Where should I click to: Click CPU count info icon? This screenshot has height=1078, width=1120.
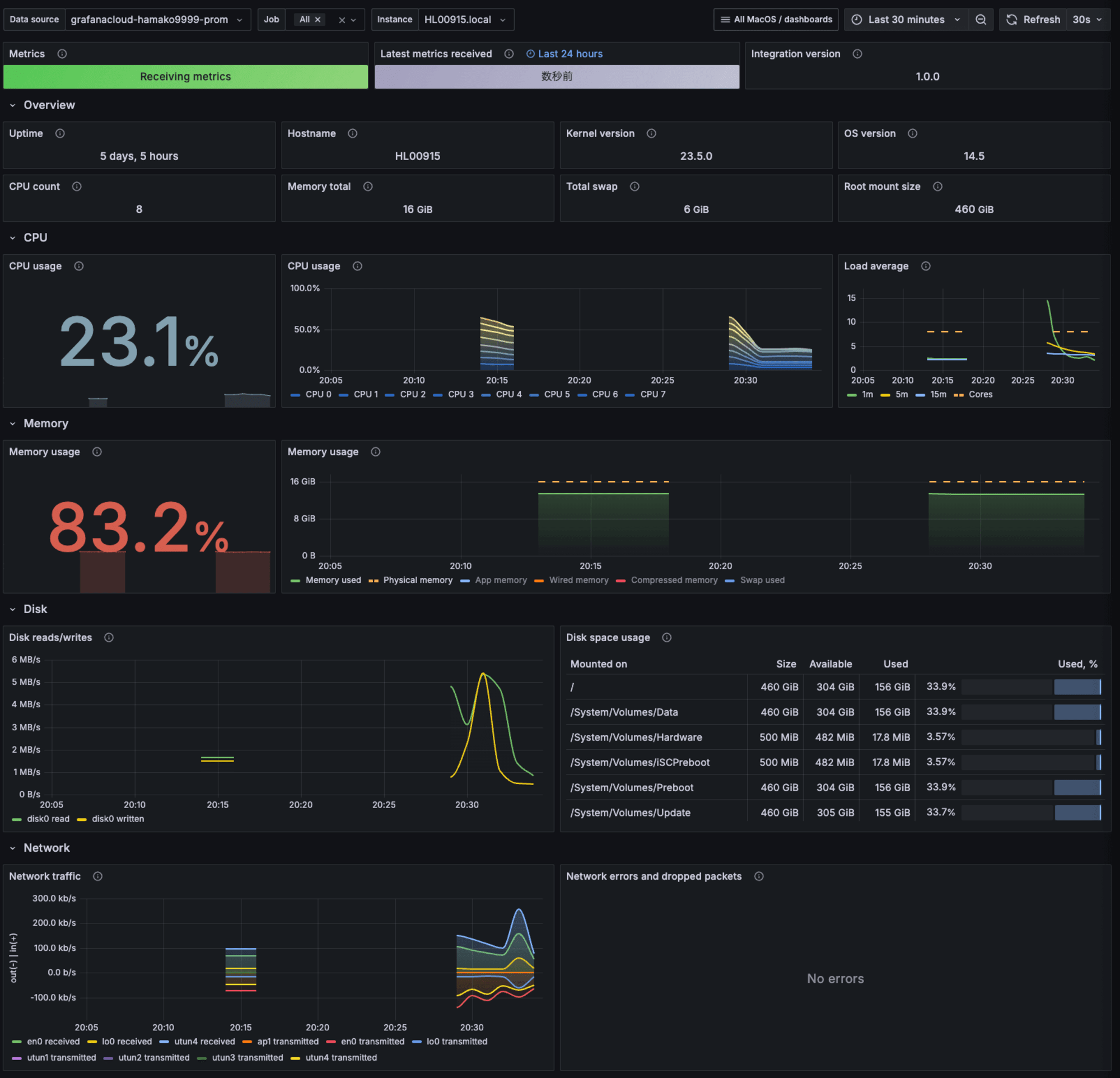(77, 186)
